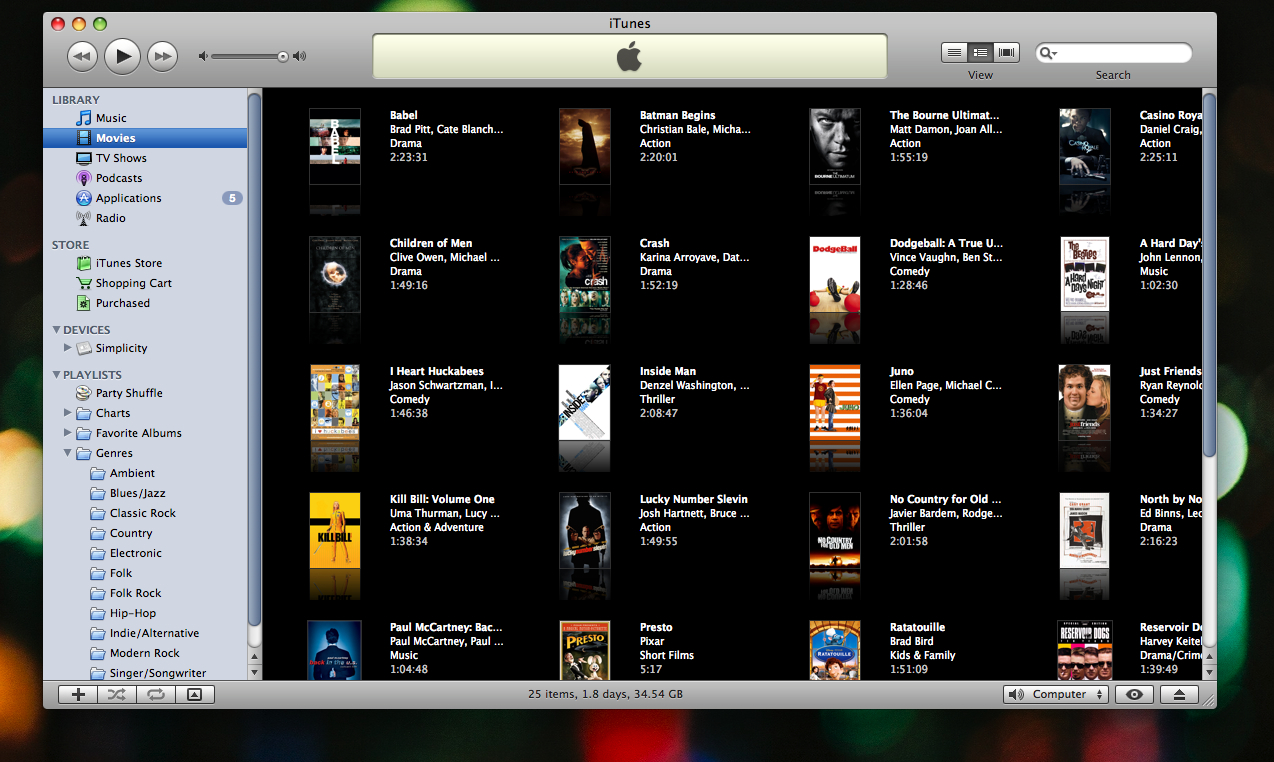Open the Computer speaker output dropdown

pos(1056,694)
